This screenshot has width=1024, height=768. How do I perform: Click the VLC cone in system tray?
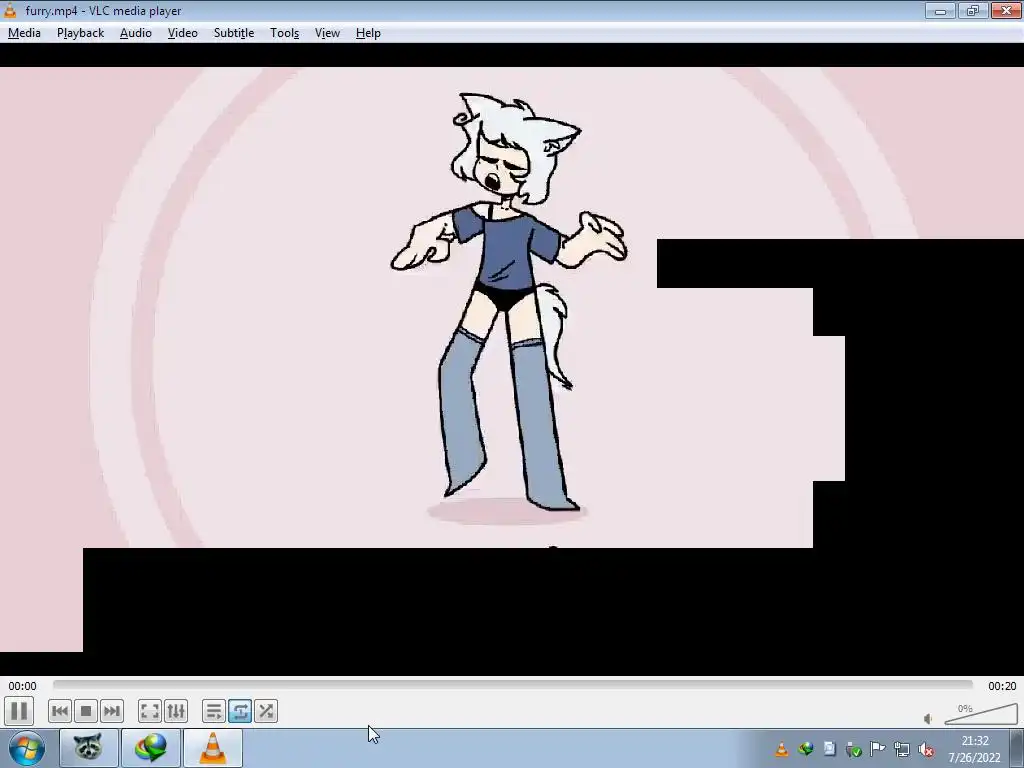[781, 749]
